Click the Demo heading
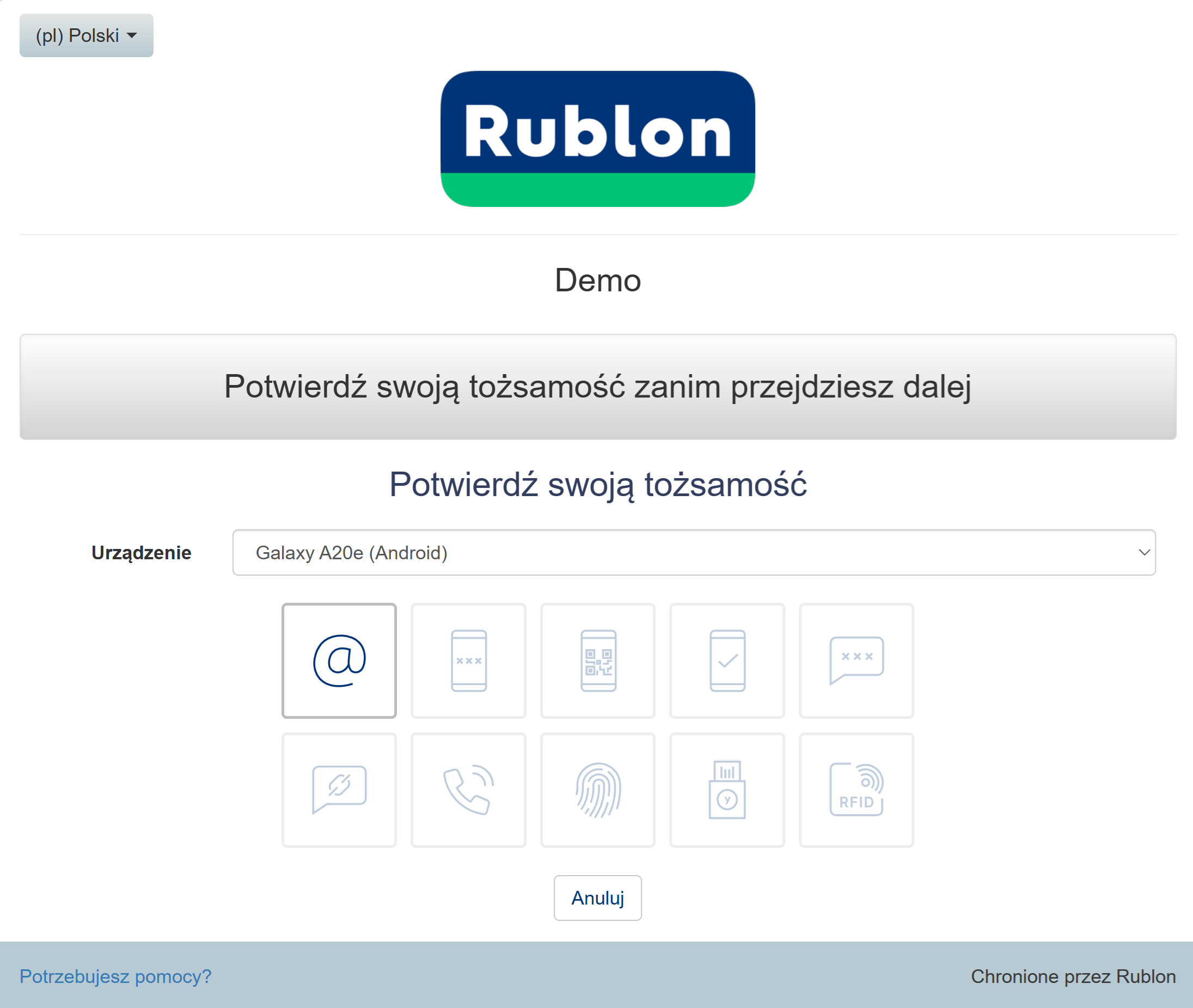The height and width of the screenshot is (1008, 1193). [598, 280]
